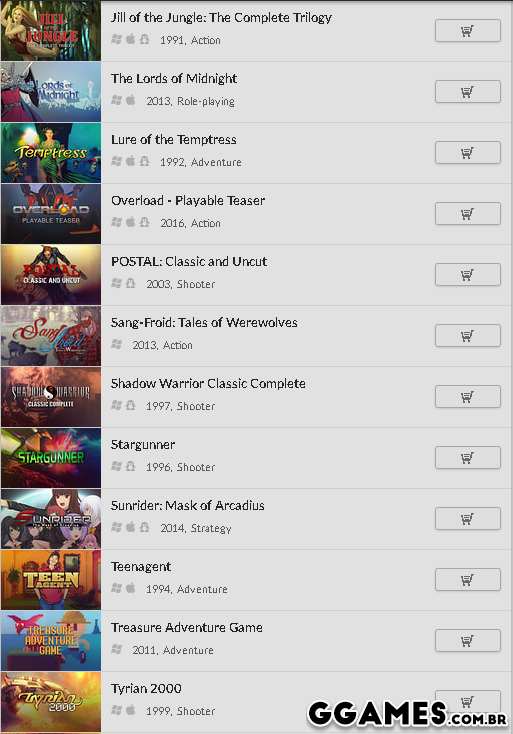Click cart icon for The Lords of Midnight
The width and height of the screenshot is (513, 734).
pyautogui.click(x=468, y=92)
